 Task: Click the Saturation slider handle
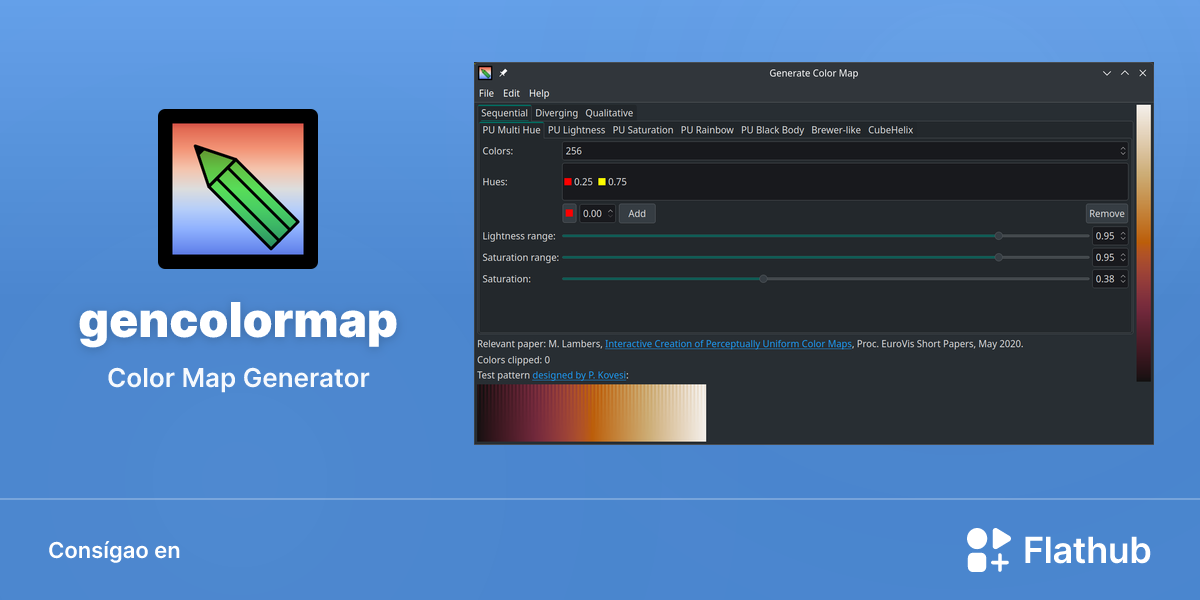[763, 279]
